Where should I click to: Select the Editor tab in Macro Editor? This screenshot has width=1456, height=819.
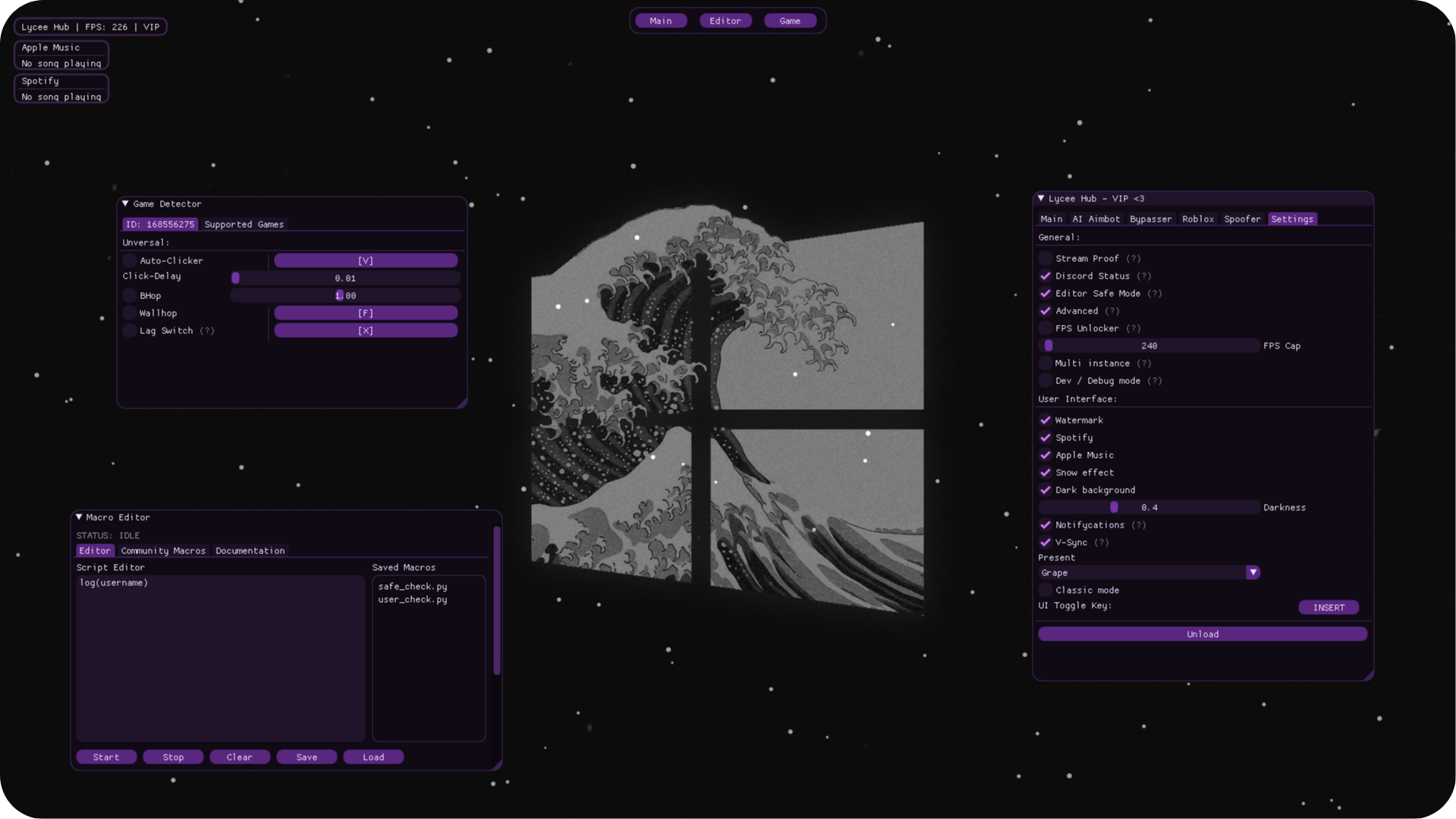click(95, 550)
